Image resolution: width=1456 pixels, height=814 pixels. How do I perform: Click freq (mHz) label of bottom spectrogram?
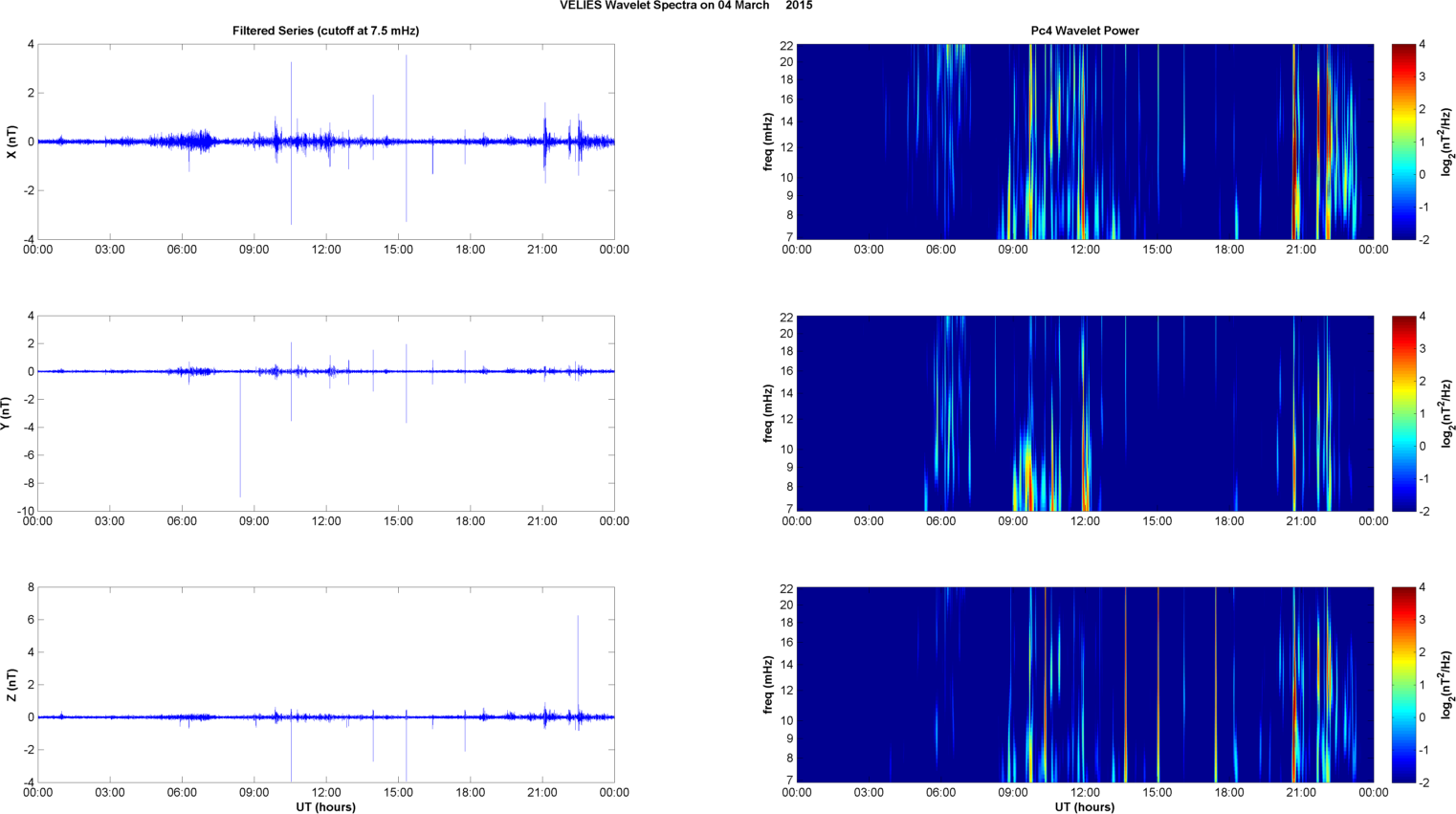[x=768, y=685]
